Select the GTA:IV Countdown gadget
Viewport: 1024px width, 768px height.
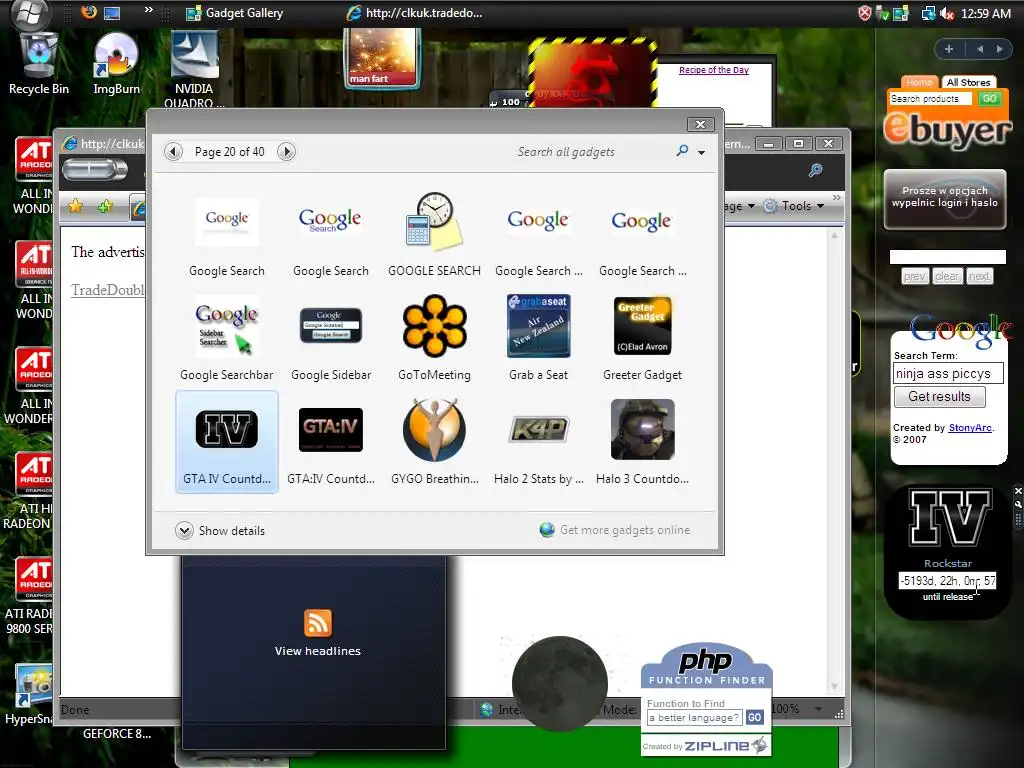point(330,442)
